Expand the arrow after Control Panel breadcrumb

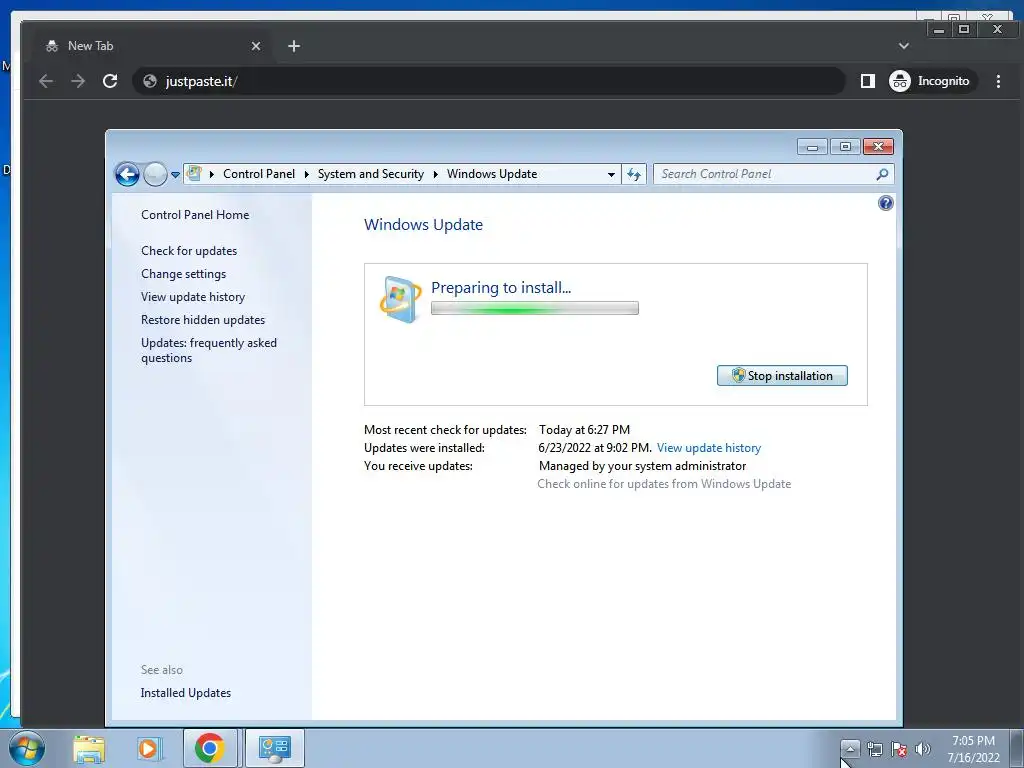click(x=306, y=174)
